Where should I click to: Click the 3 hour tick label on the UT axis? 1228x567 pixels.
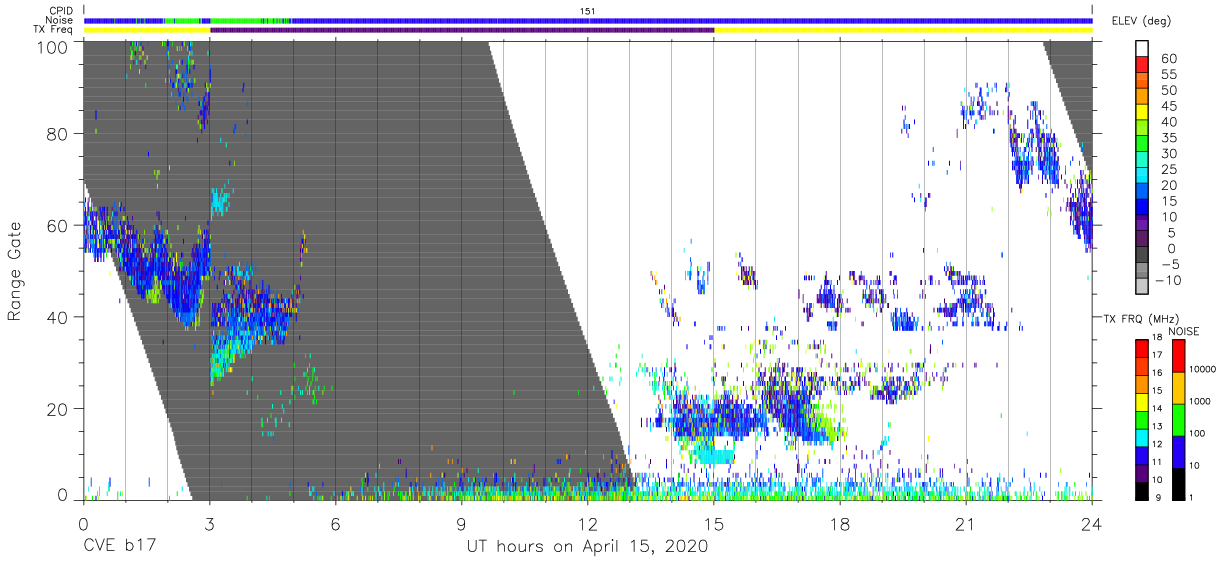[x=209, y=523]
